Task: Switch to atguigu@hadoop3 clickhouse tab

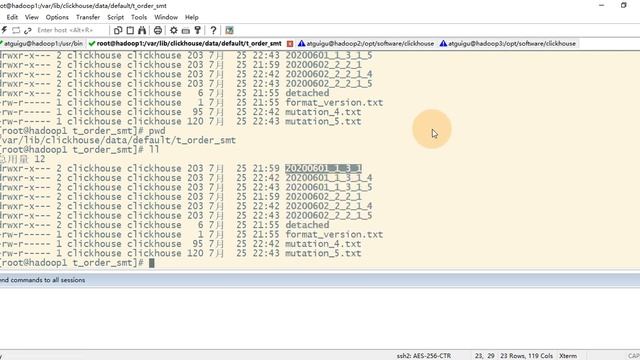Action: pyautogui.click(x=508, y=43)
